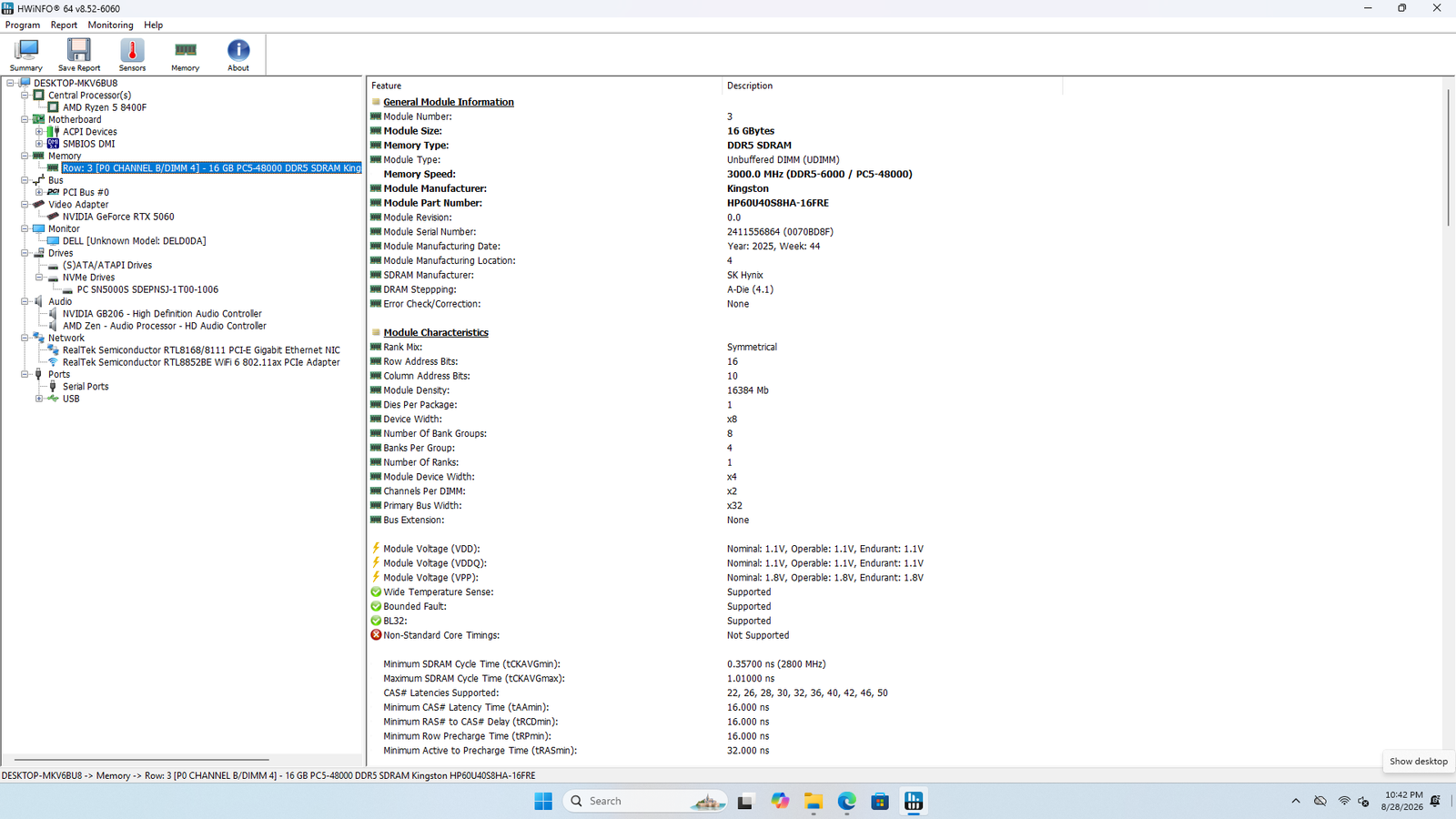Launch Copilot from the taskbar
1456x819 pixels.
(780, 801)
